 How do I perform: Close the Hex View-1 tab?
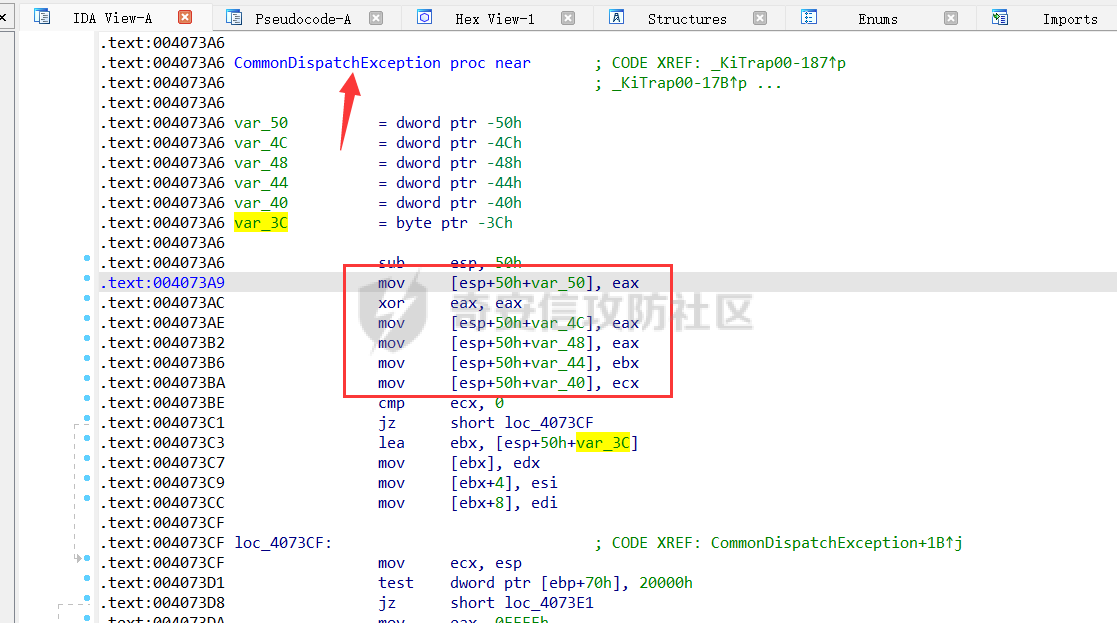[568, 18]
